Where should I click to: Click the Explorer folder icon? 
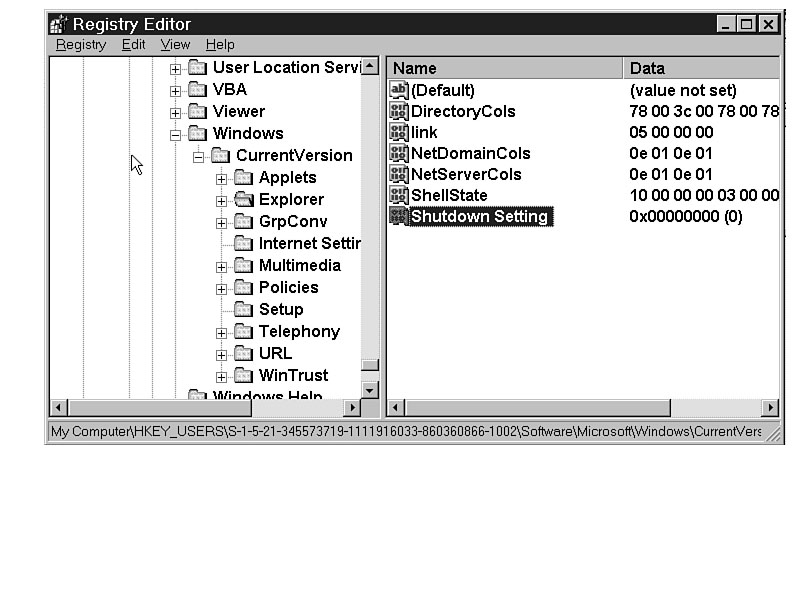point(244,200)
